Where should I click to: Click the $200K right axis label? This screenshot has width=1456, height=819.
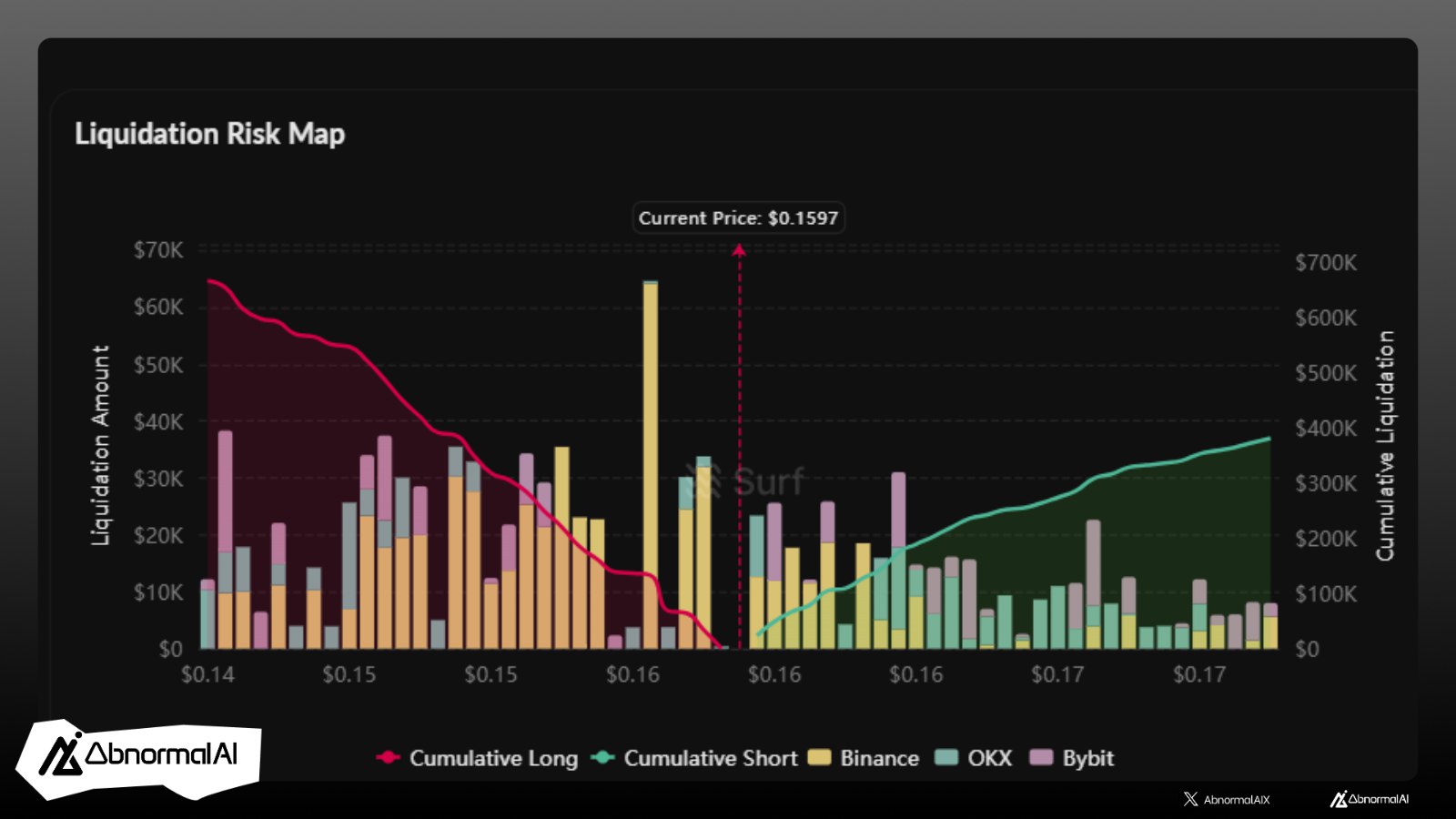coord(1326,539)
